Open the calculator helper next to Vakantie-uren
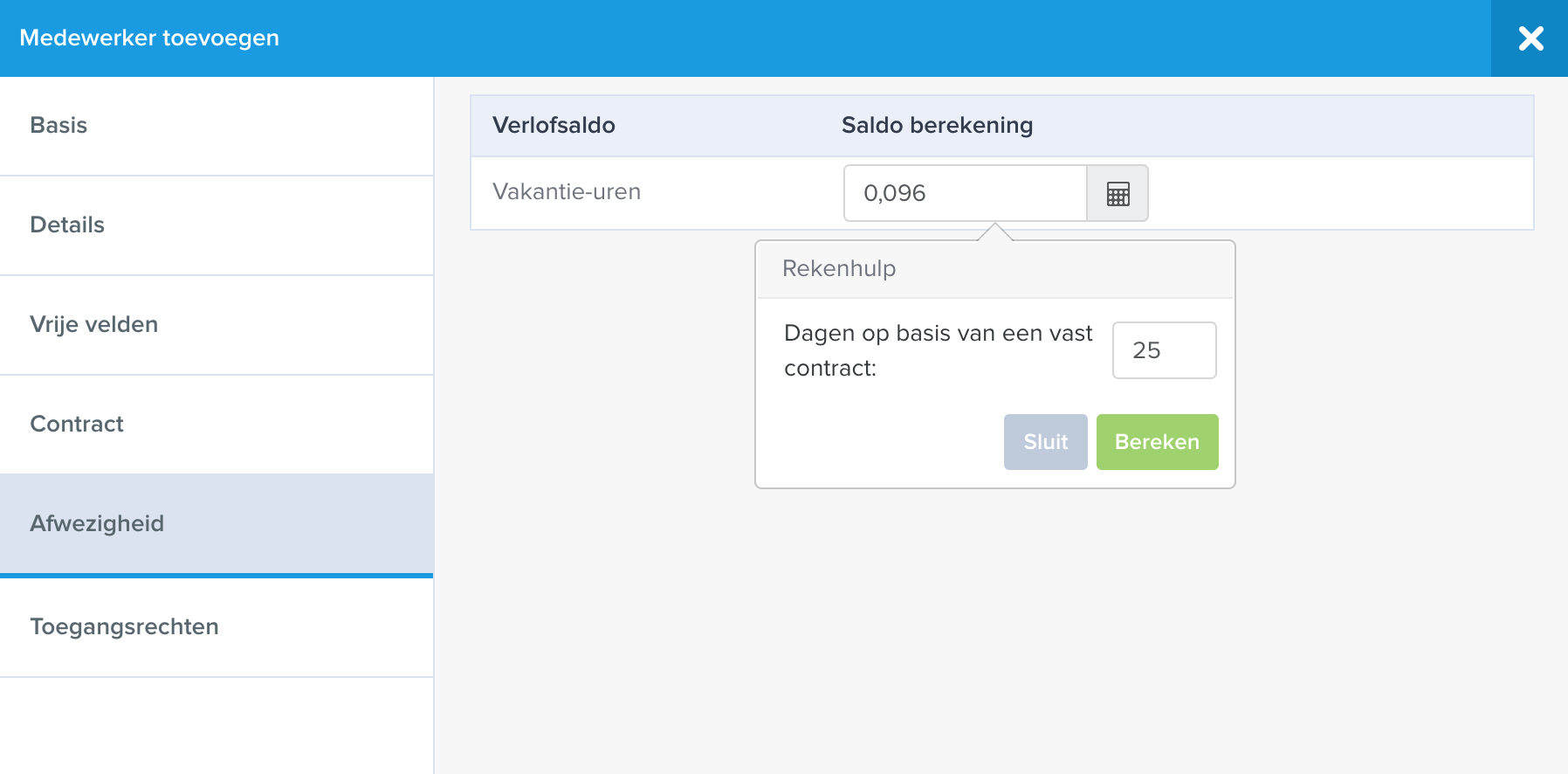 point(1118,193)
